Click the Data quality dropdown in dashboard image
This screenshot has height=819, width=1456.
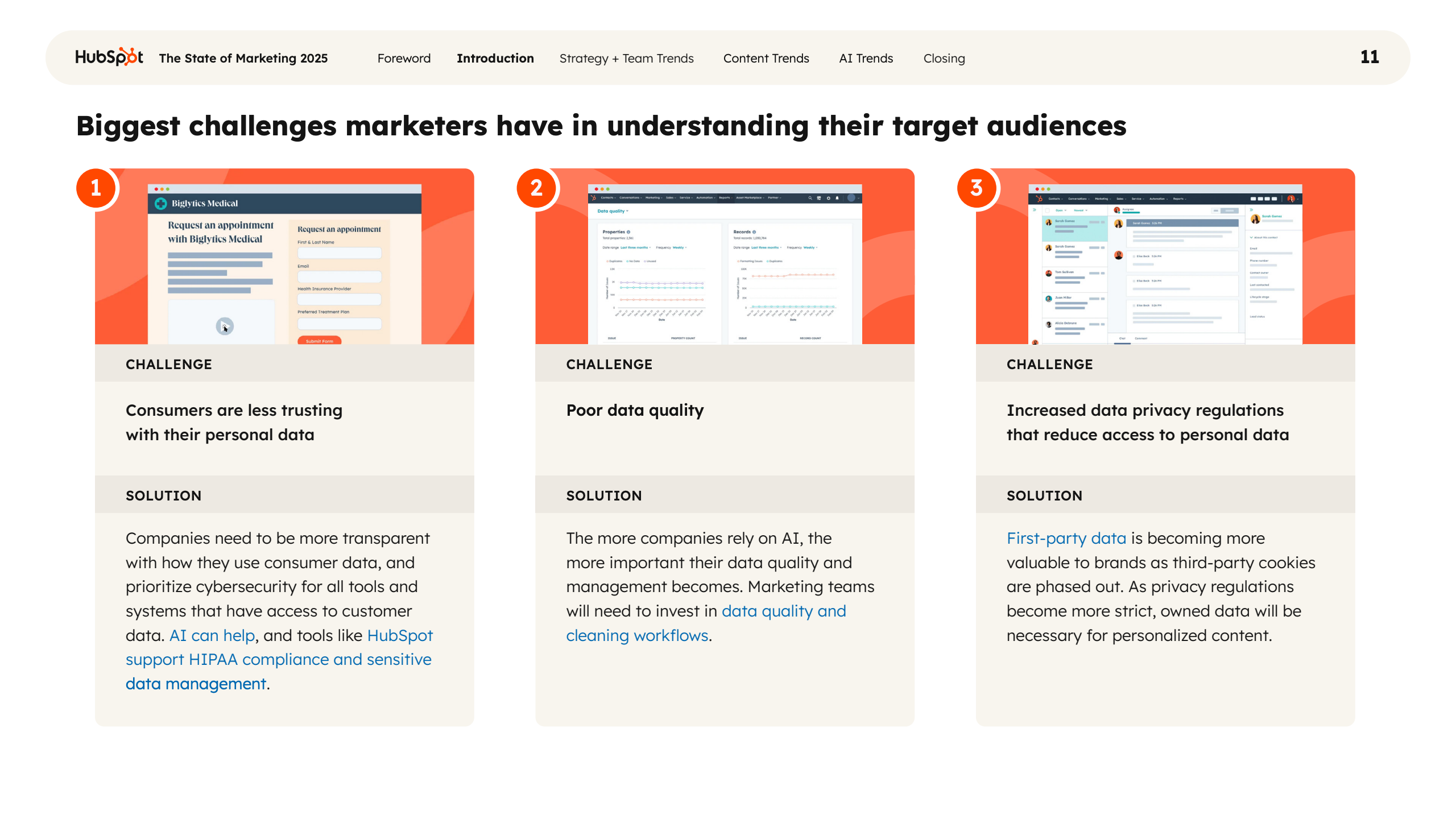point(613,211)
